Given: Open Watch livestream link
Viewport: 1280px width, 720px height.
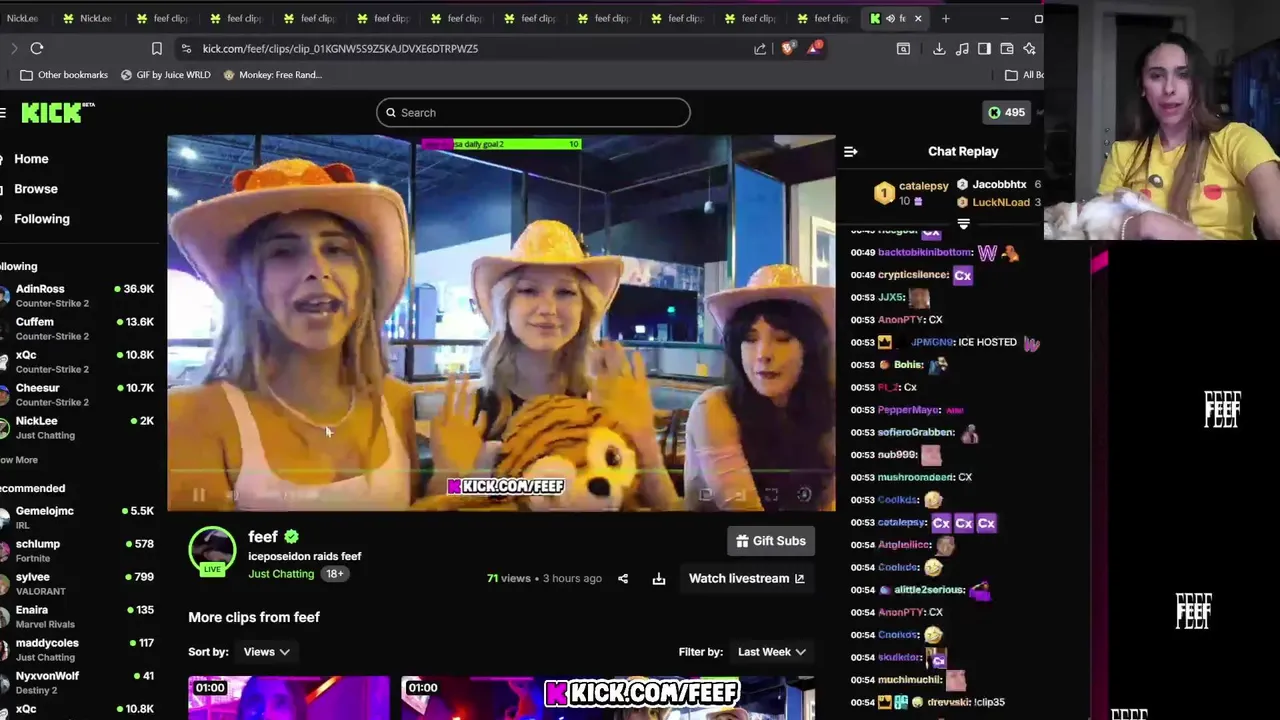Looking at the screenshot, I should pos(746,578).
